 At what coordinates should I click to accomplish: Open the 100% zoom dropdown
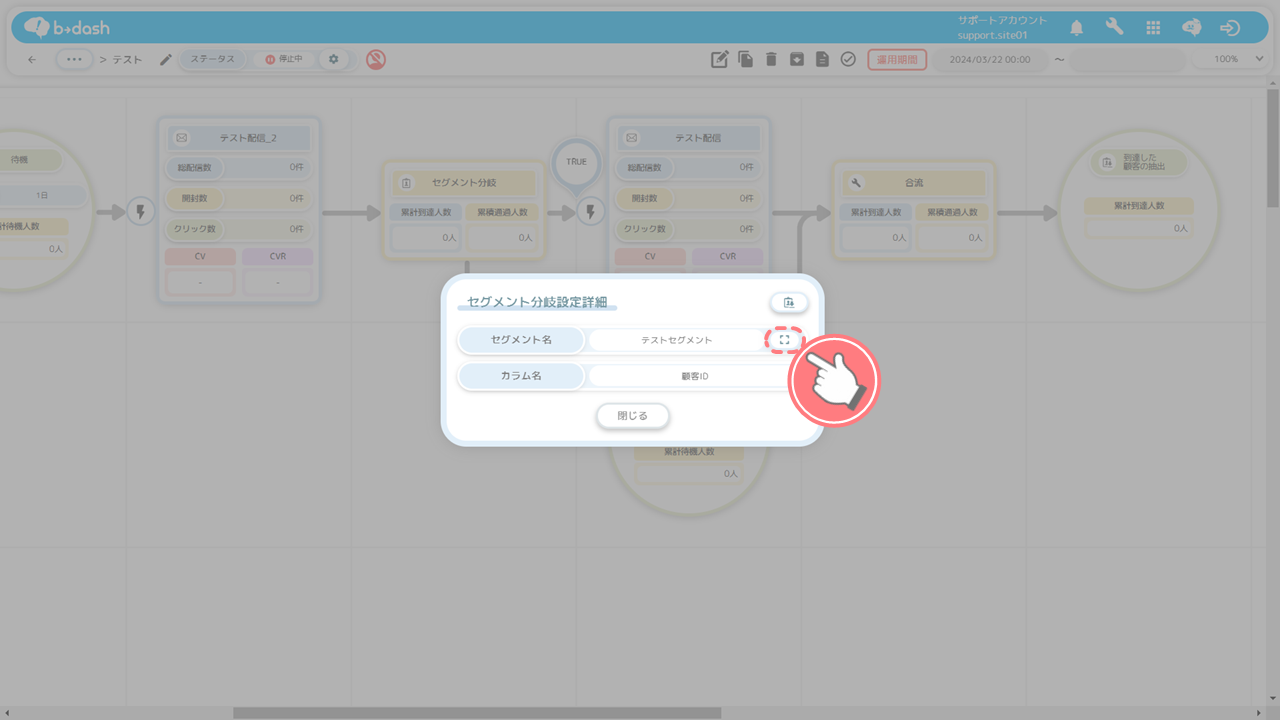point(1231,59)
